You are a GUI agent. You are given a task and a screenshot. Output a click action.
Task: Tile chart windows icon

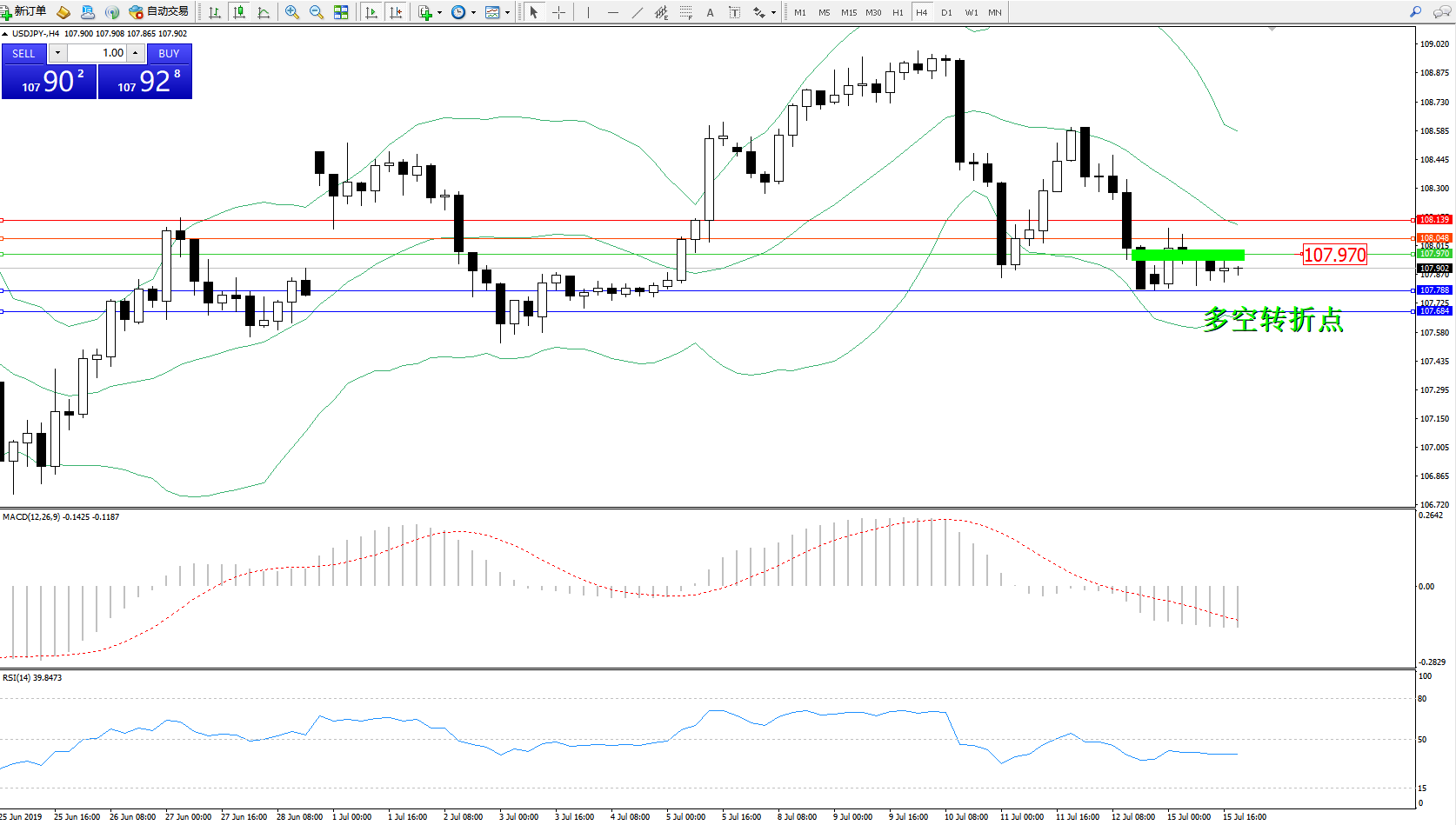[341, 12]
